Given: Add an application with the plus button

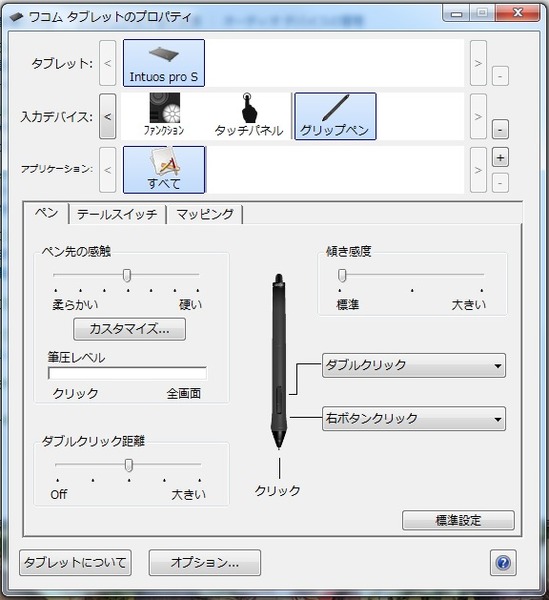Looking at the screenshot, I should (500, 157).
